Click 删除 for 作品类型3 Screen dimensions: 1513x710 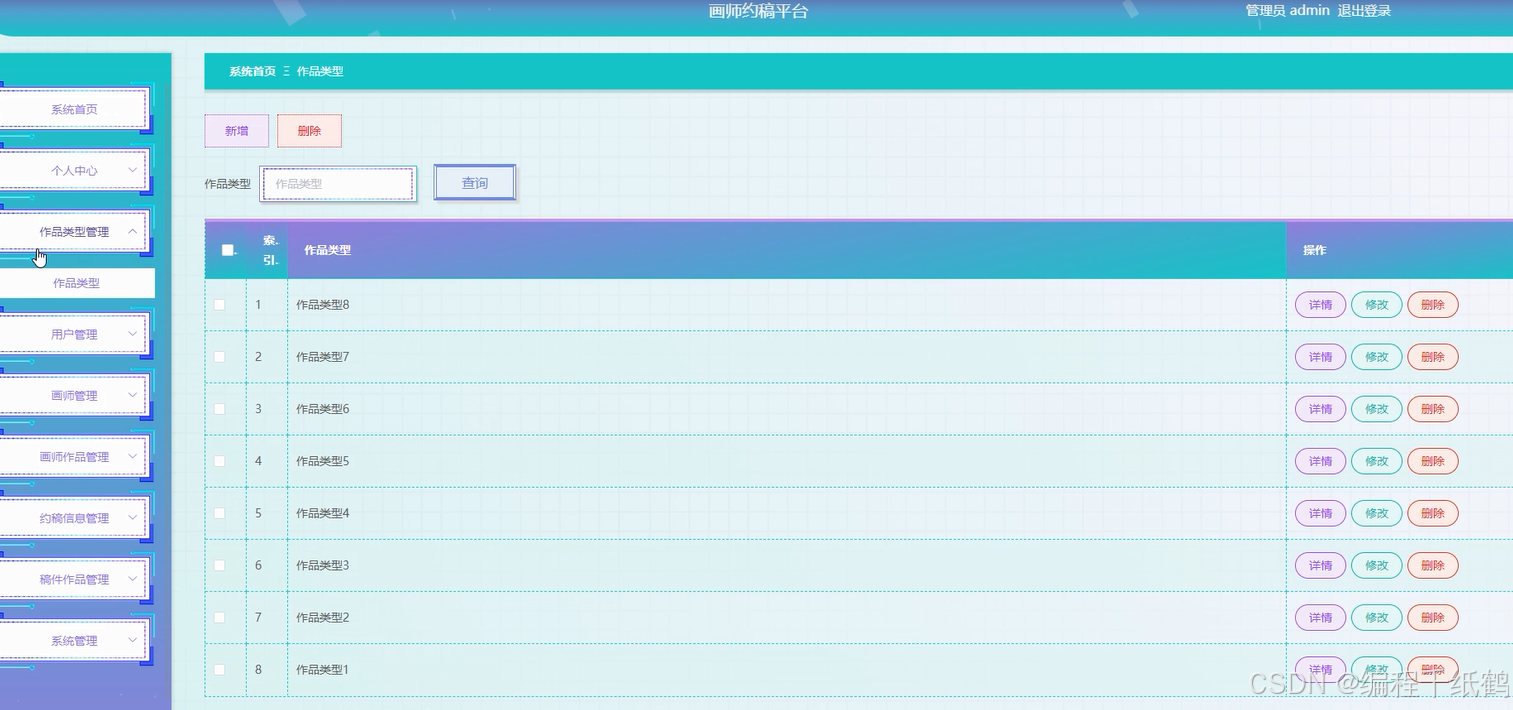pyautogui.click(x=1432, y=565)
